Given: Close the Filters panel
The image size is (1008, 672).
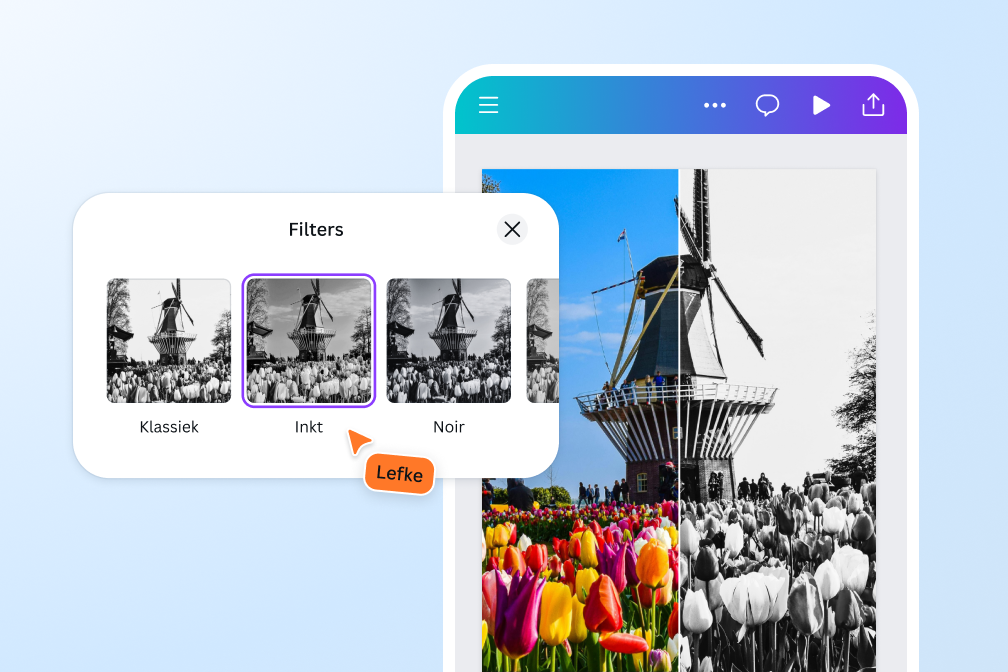Looking at the screenshot, I should 512,230.
